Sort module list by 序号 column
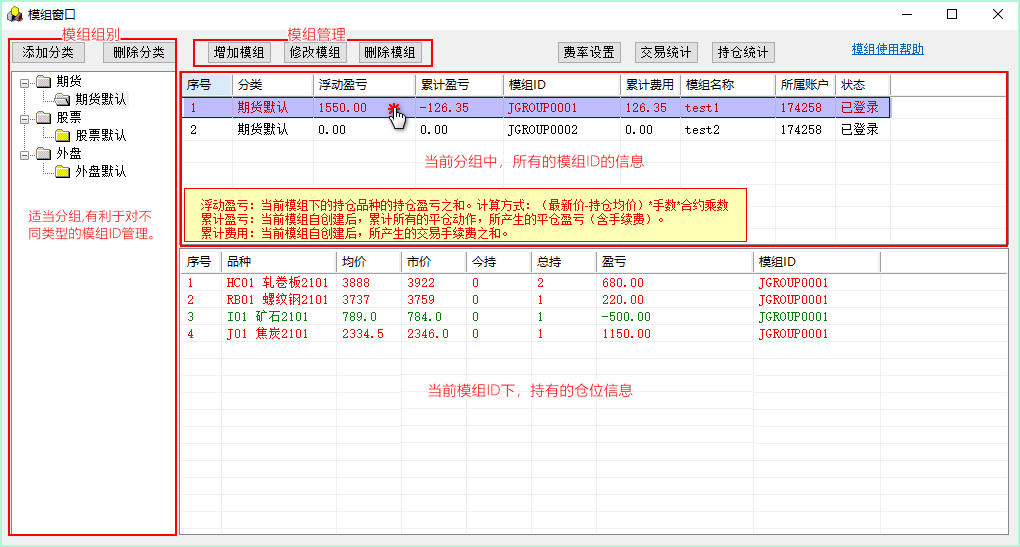The height and width of the screenshot is (547, 1020). pyautogui.click(x=206, y=85)
